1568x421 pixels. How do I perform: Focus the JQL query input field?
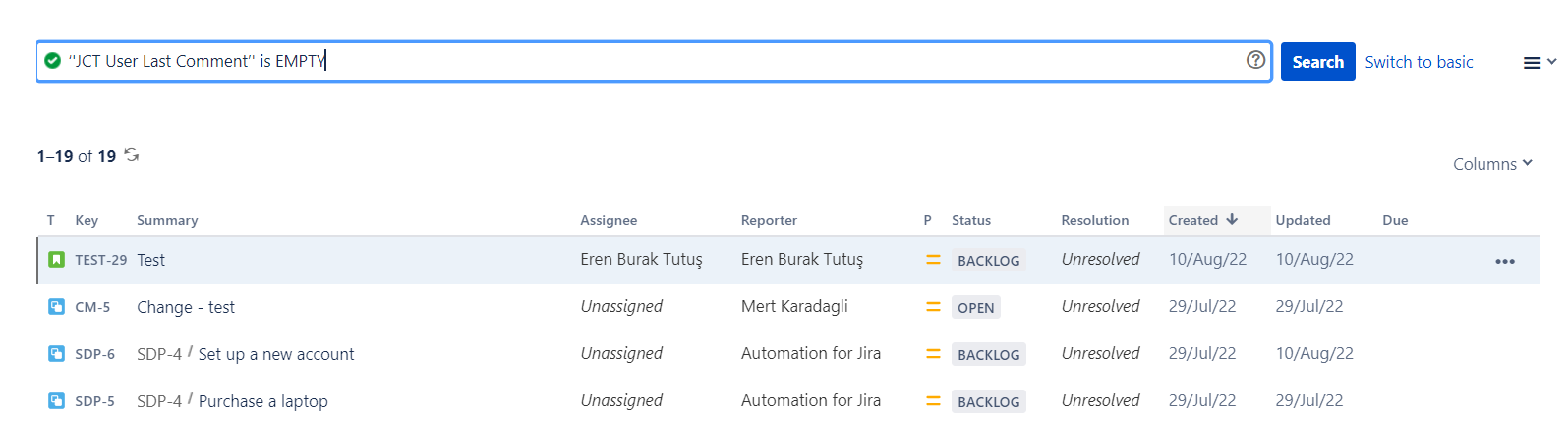[x=654, y=61]
